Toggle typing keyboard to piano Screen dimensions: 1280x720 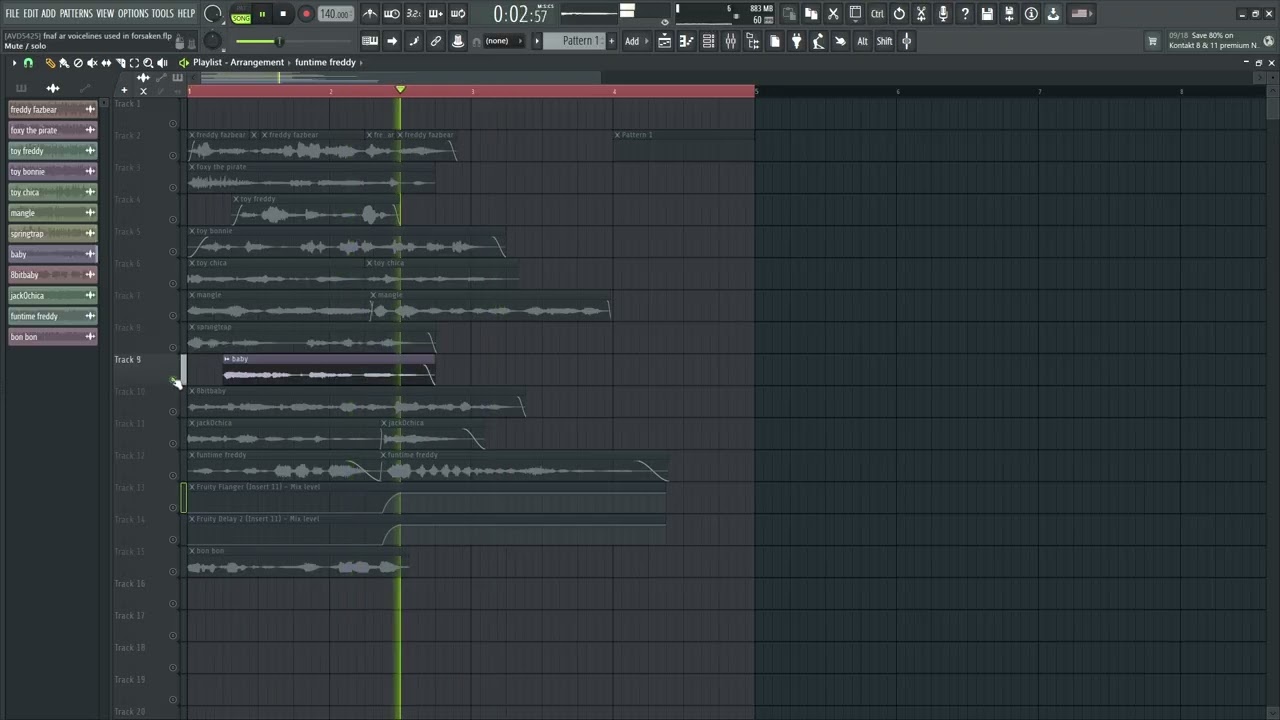pyautogui.click(x=370, y=41)
